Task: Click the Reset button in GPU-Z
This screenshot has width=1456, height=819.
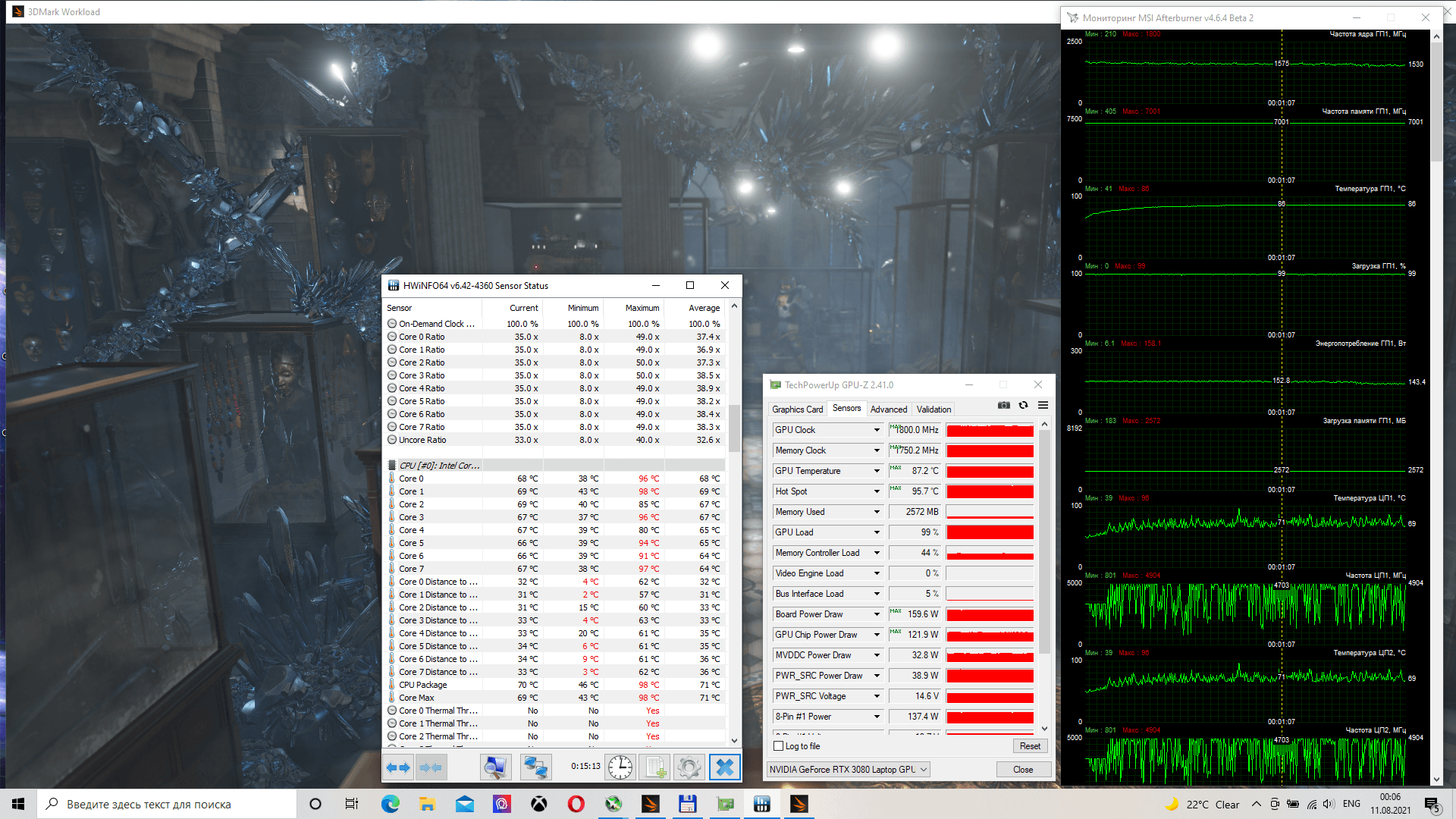Action: tap(1029, 746)
